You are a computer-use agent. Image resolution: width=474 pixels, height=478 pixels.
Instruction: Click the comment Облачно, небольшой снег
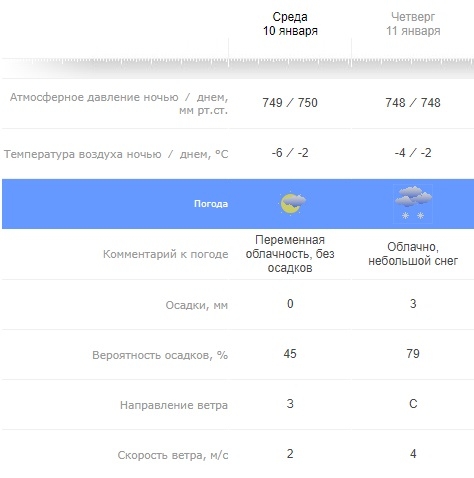[x=413, y=254]
